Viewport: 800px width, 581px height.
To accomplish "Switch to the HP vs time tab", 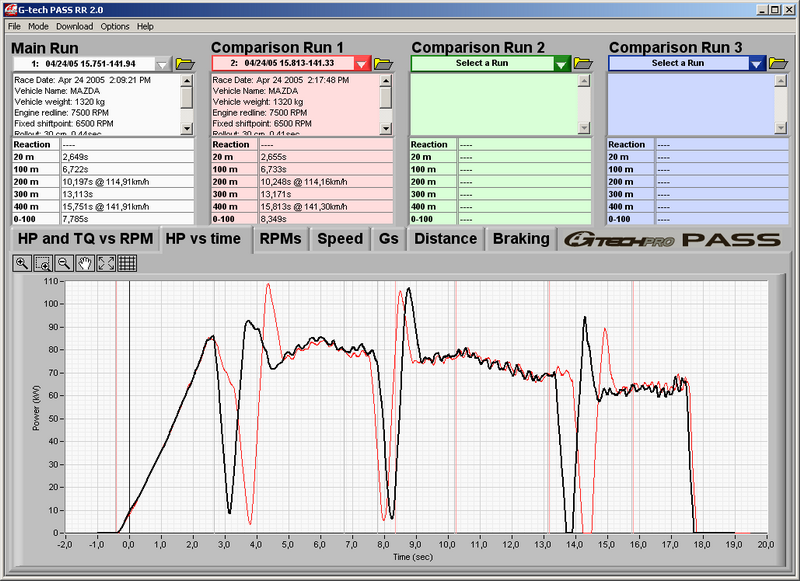I will click(204, 239).
